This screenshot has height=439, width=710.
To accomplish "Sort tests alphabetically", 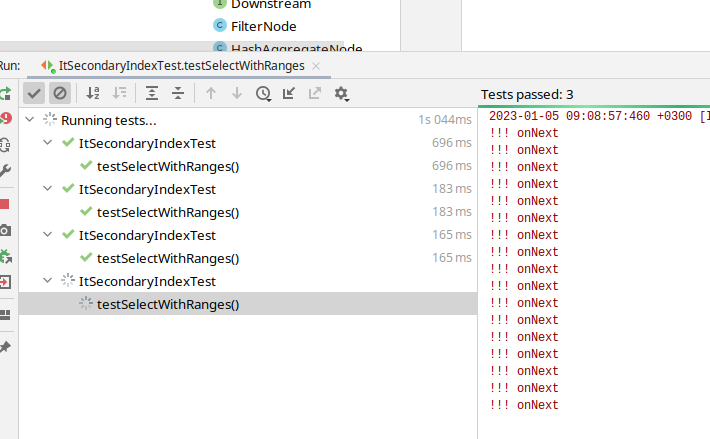I will (x=93, y=93).
